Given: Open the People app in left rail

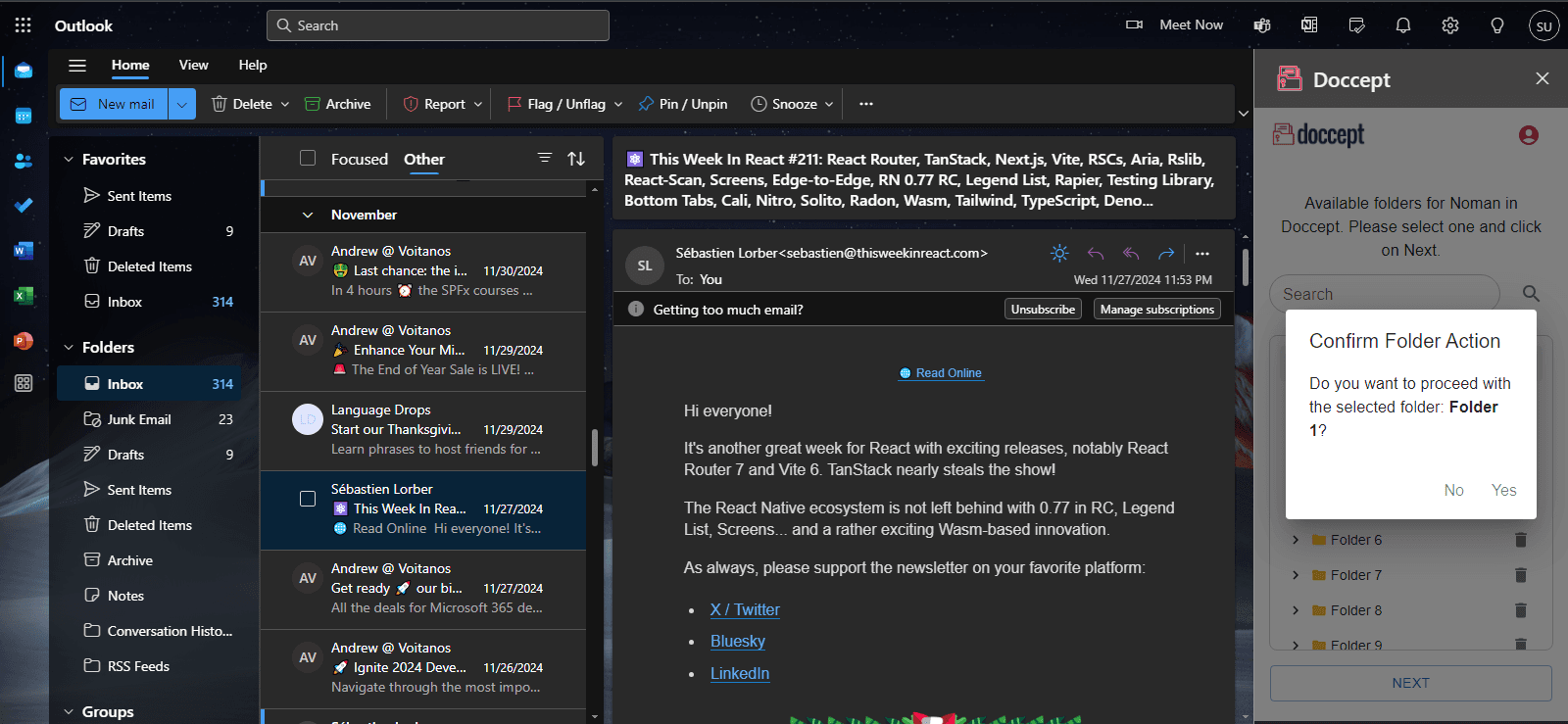Looking at the screenshot, I should point(24,161).
